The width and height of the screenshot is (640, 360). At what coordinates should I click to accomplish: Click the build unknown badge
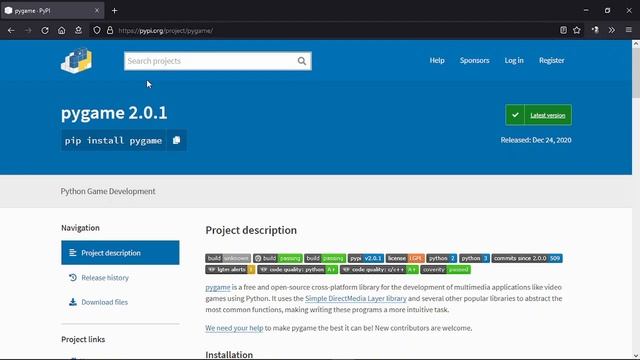point(228,258)
